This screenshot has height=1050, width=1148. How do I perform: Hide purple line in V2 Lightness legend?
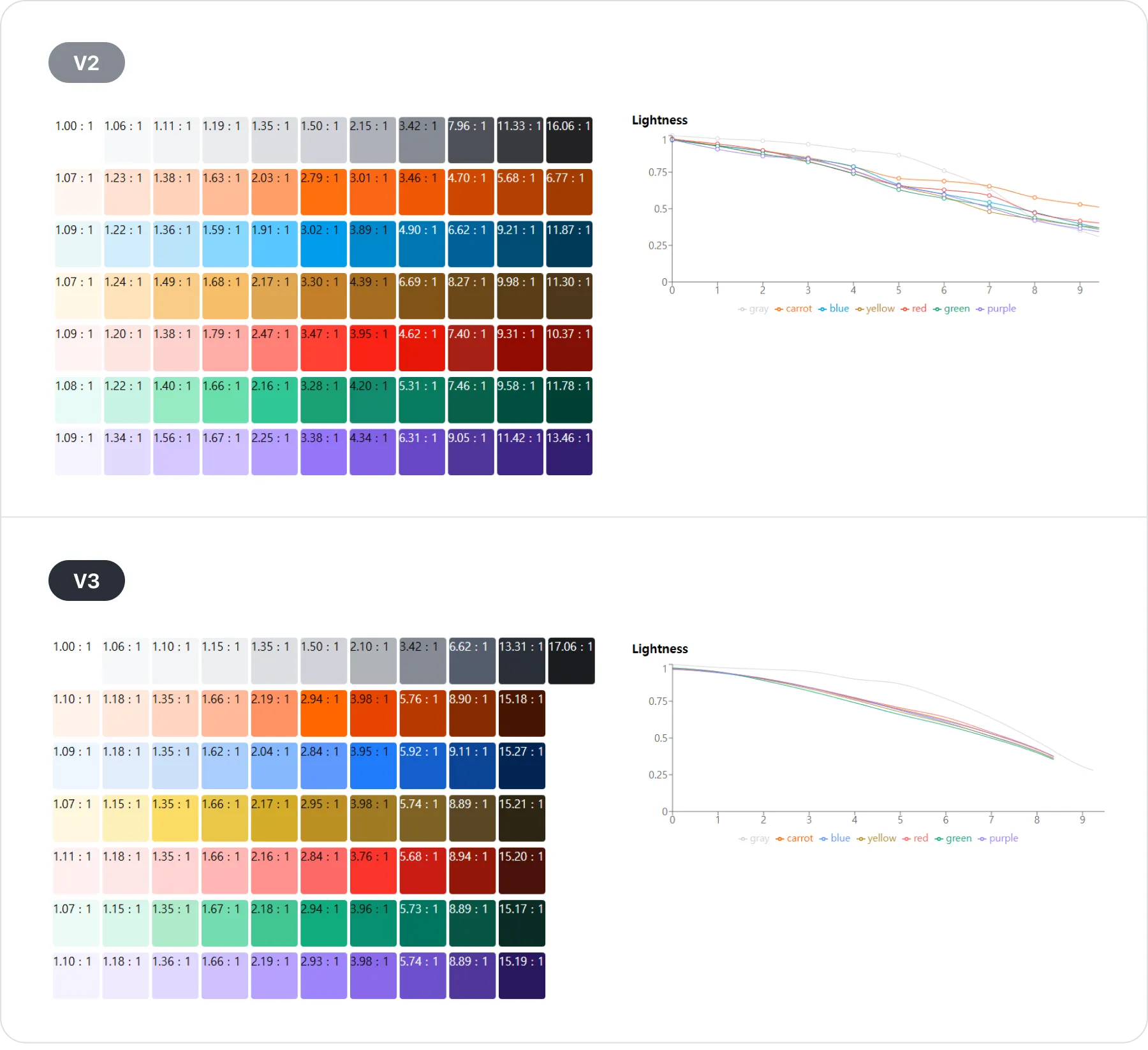996,309
